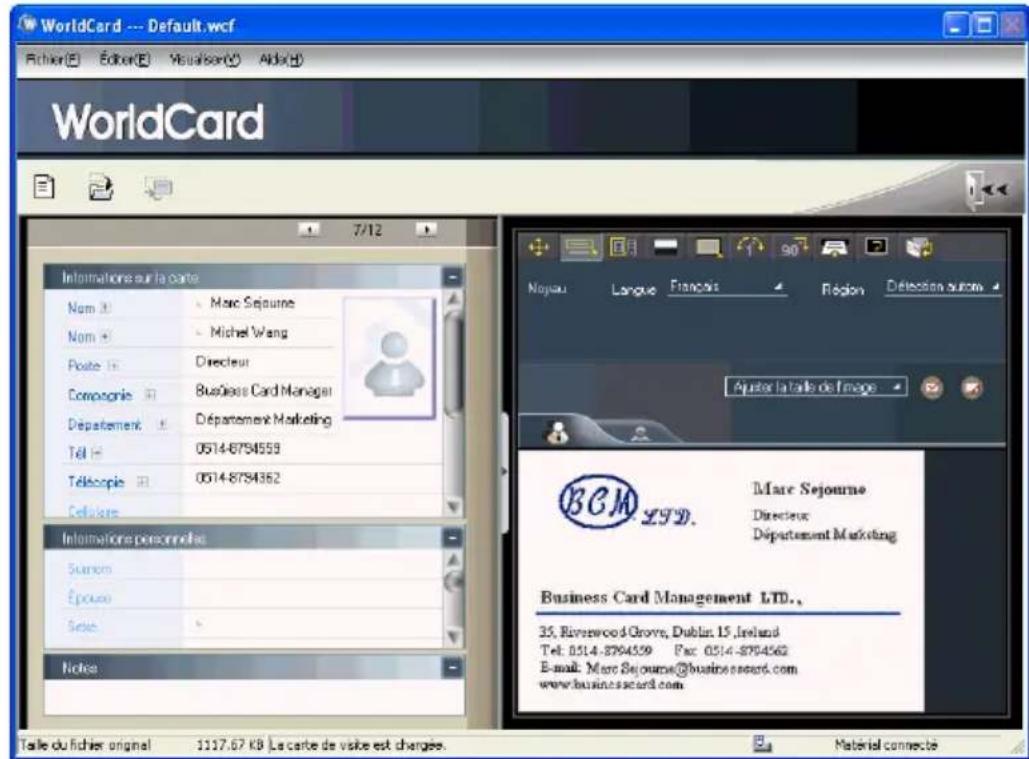Click the scanner icon in image toolbar
Viewport: 1029px width, 759px height.
pyautogui.click(x=834, y=247)
